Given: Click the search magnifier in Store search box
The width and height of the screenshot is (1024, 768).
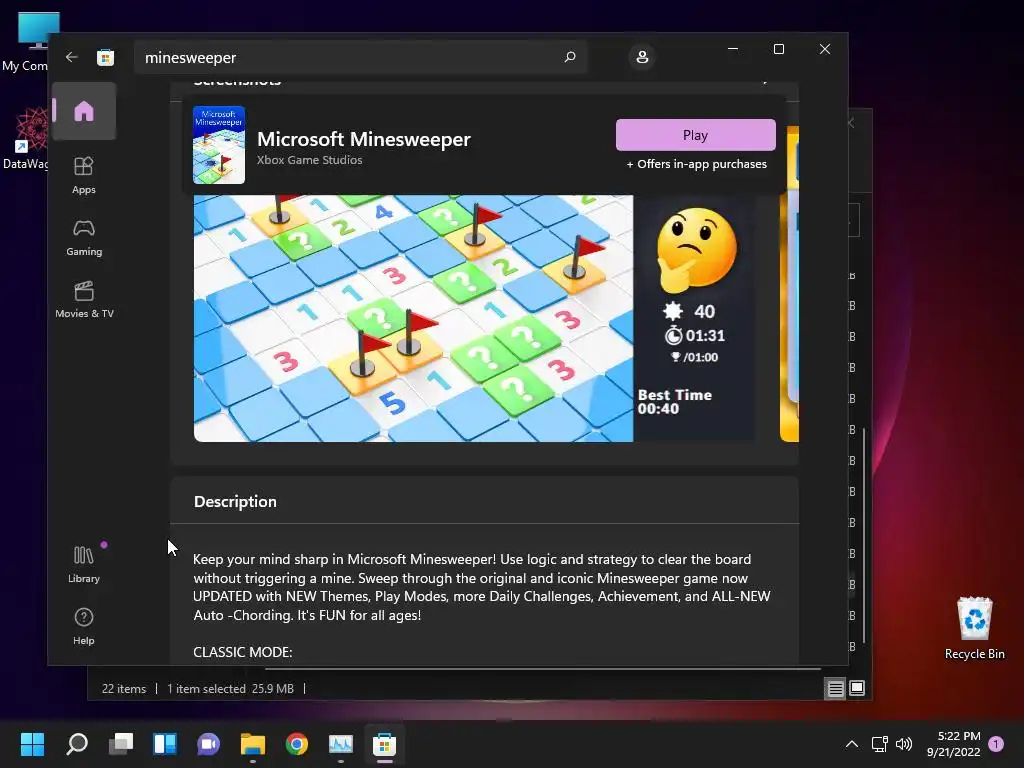Looking at the screenshot, I should 570,57.
